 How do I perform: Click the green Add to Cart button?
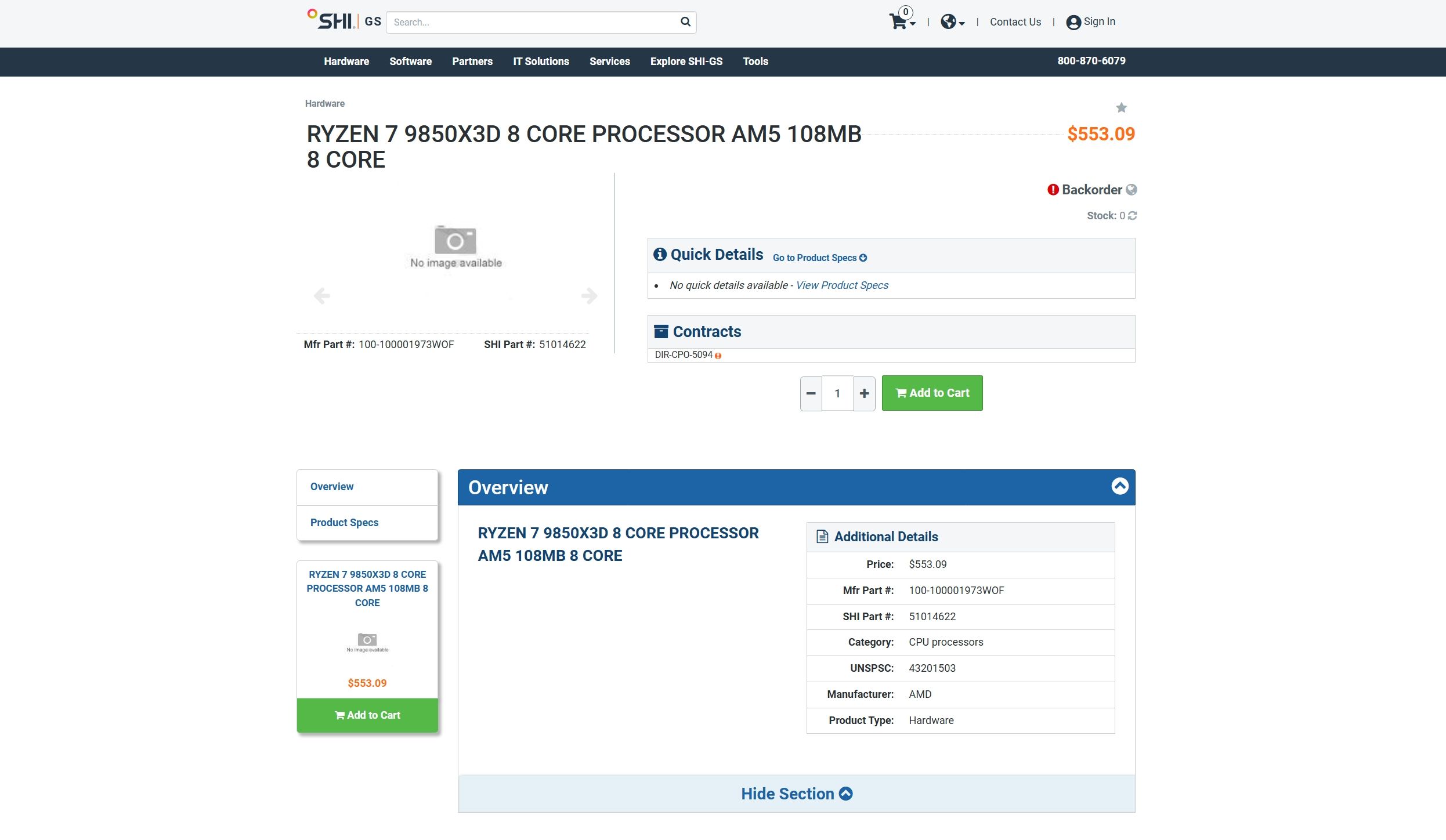pyautogui.click(x=931, y=393)
